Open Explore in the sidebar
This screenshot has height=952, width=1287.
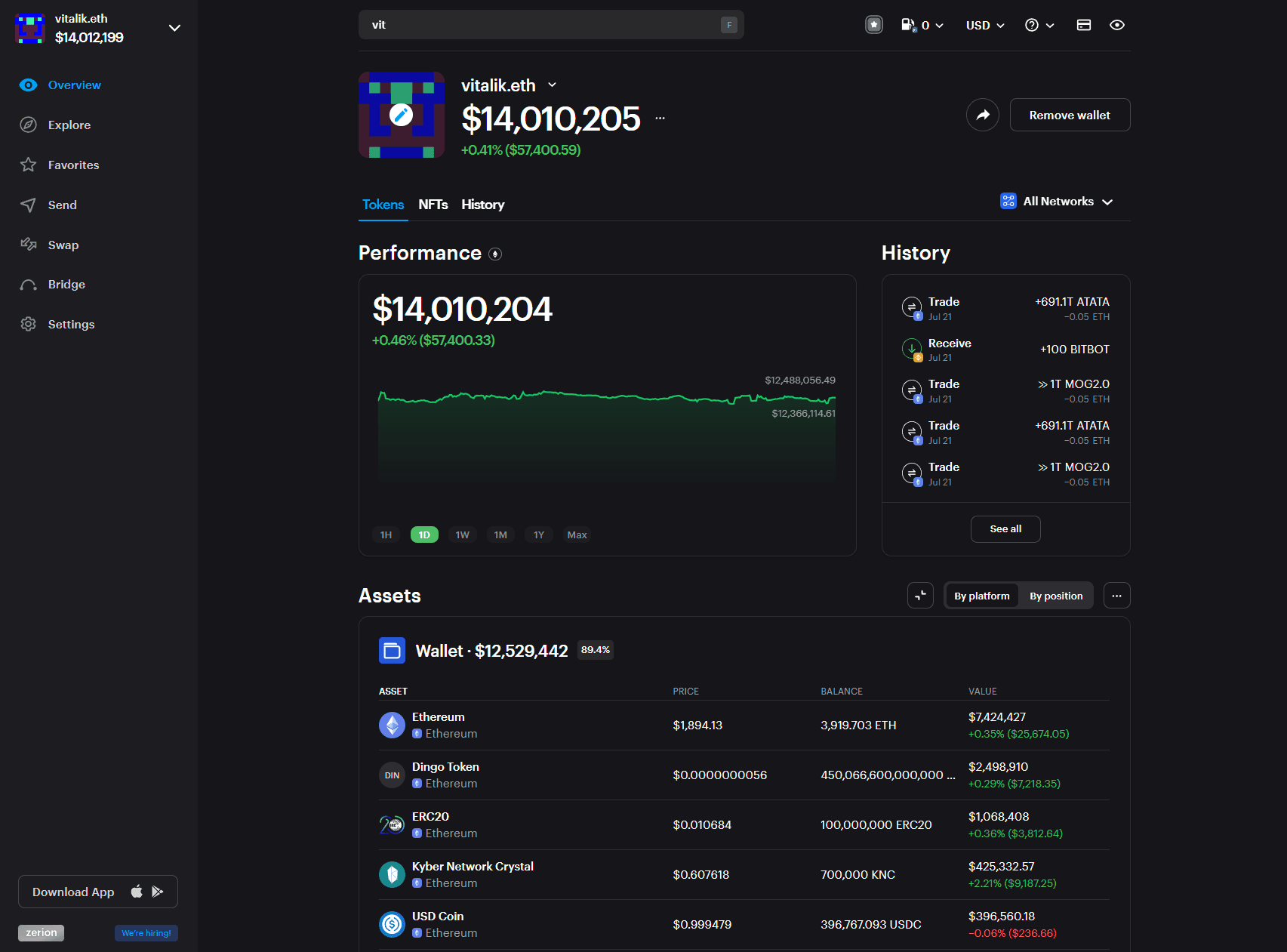point(55,125)
